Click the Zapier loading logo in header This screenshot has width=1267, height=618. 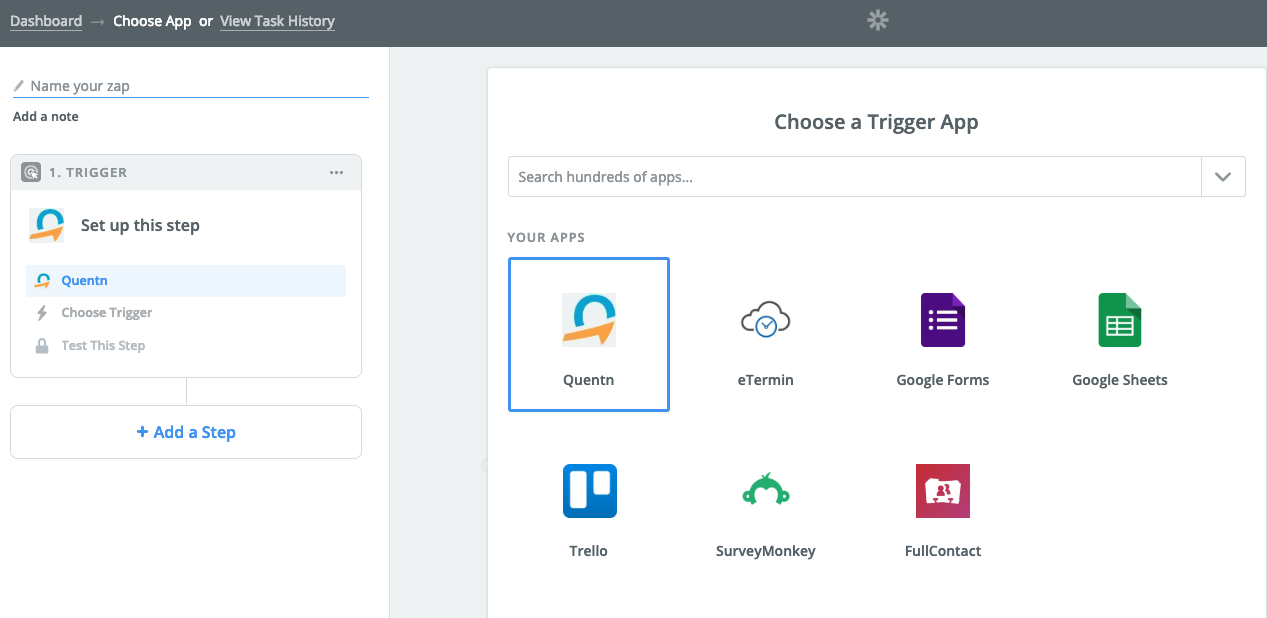(x=877, y=20)
